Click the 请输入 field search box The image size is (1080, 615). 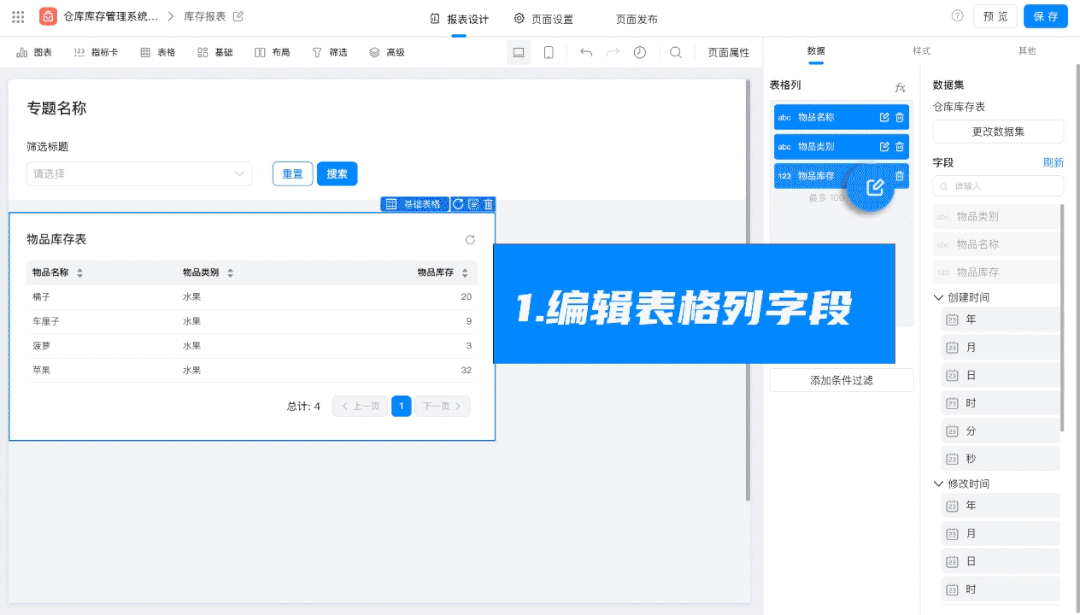[998, 186]
